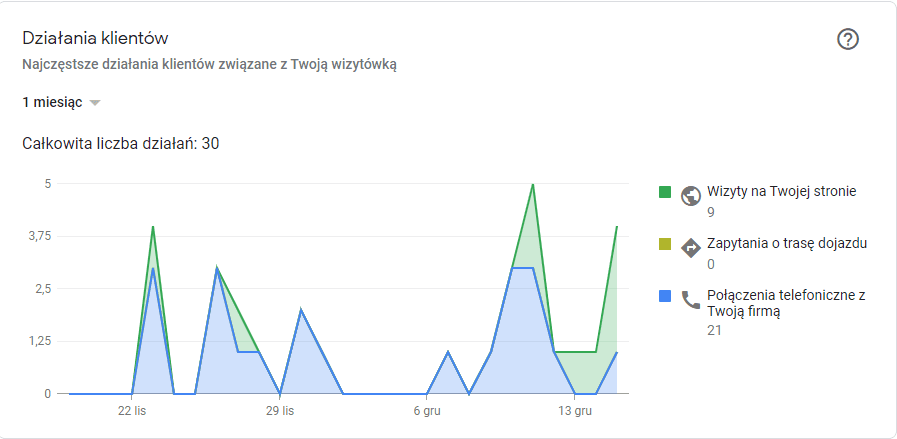The height and width of the screenshot is (439, 897).
Task: Toggle blue Połączenia telefoniczne swatch
Action: point(665,296)
